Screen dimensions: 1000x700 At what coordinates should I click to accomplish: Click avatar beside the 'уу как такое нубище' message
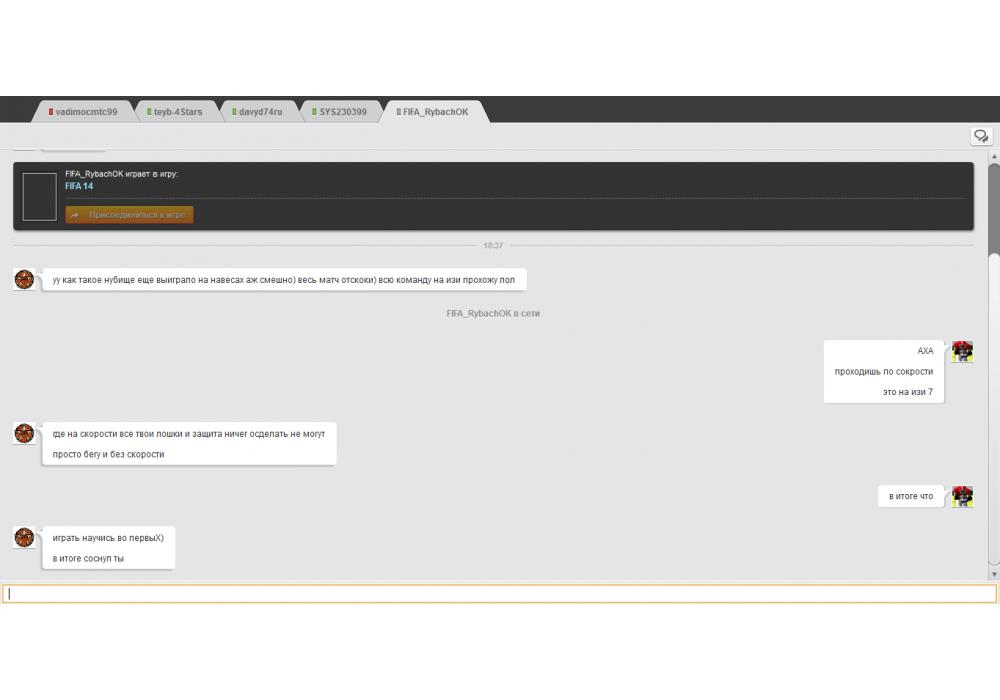coord(24,280)
